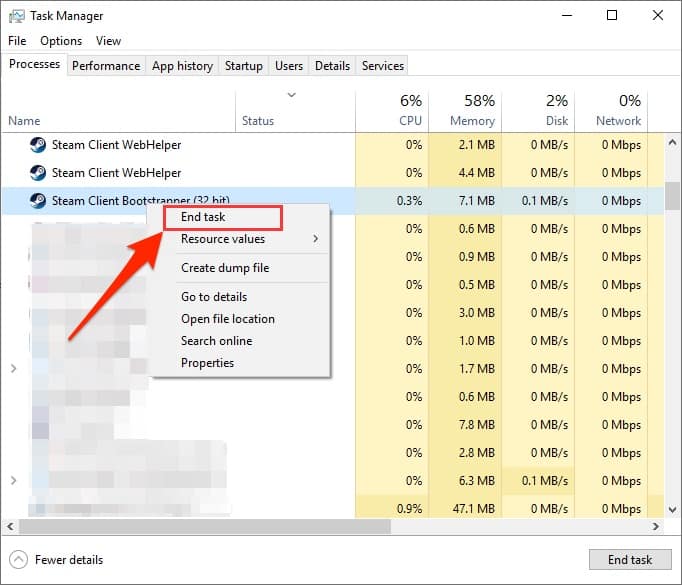Screen dimensions: 682x585
Task: Maximize the Task Manager window
Action: (612, 15)
